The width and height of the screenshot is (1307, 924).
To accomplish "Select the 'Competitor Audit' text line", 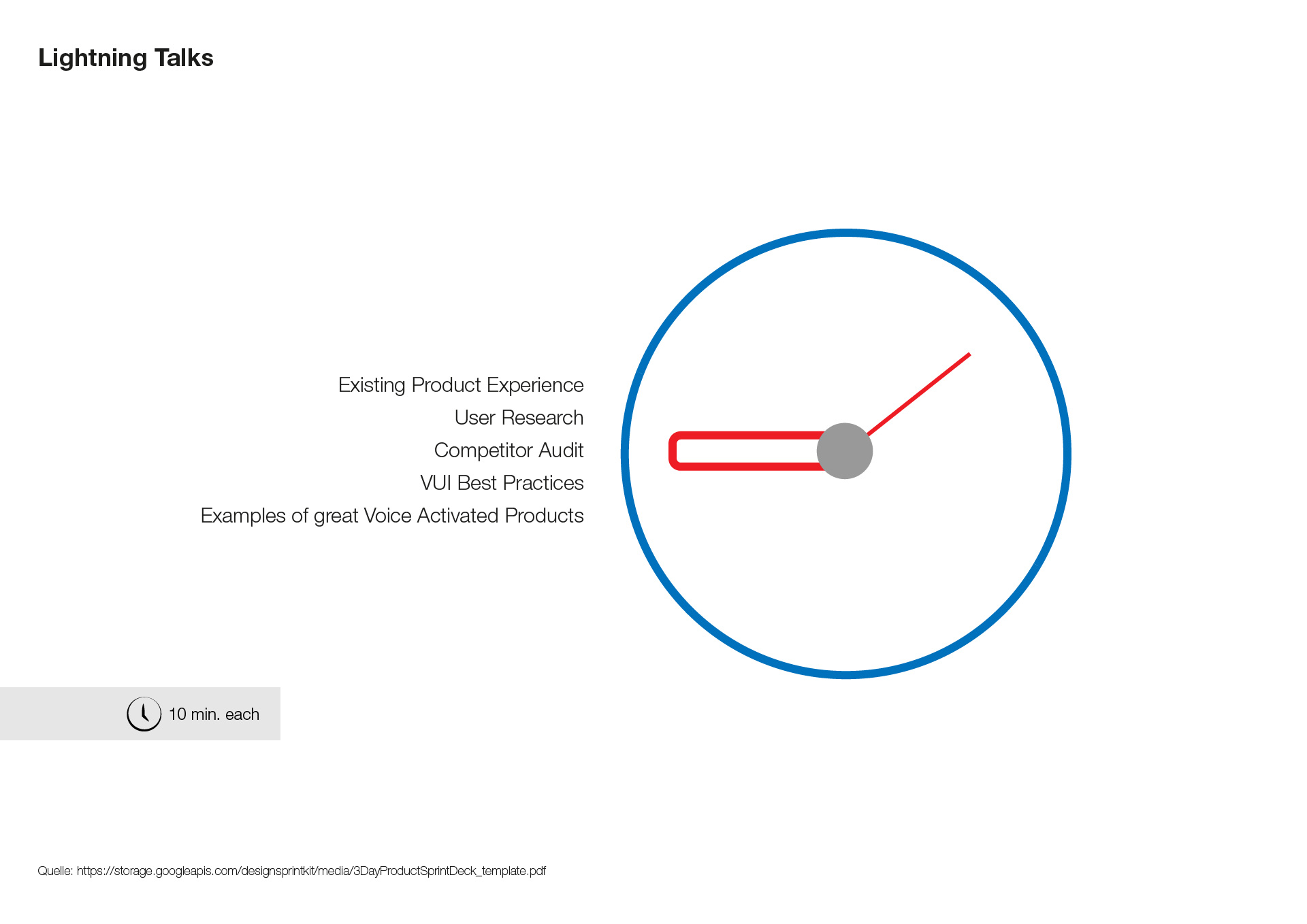I will pyautogui.click(x=509, y=450).
